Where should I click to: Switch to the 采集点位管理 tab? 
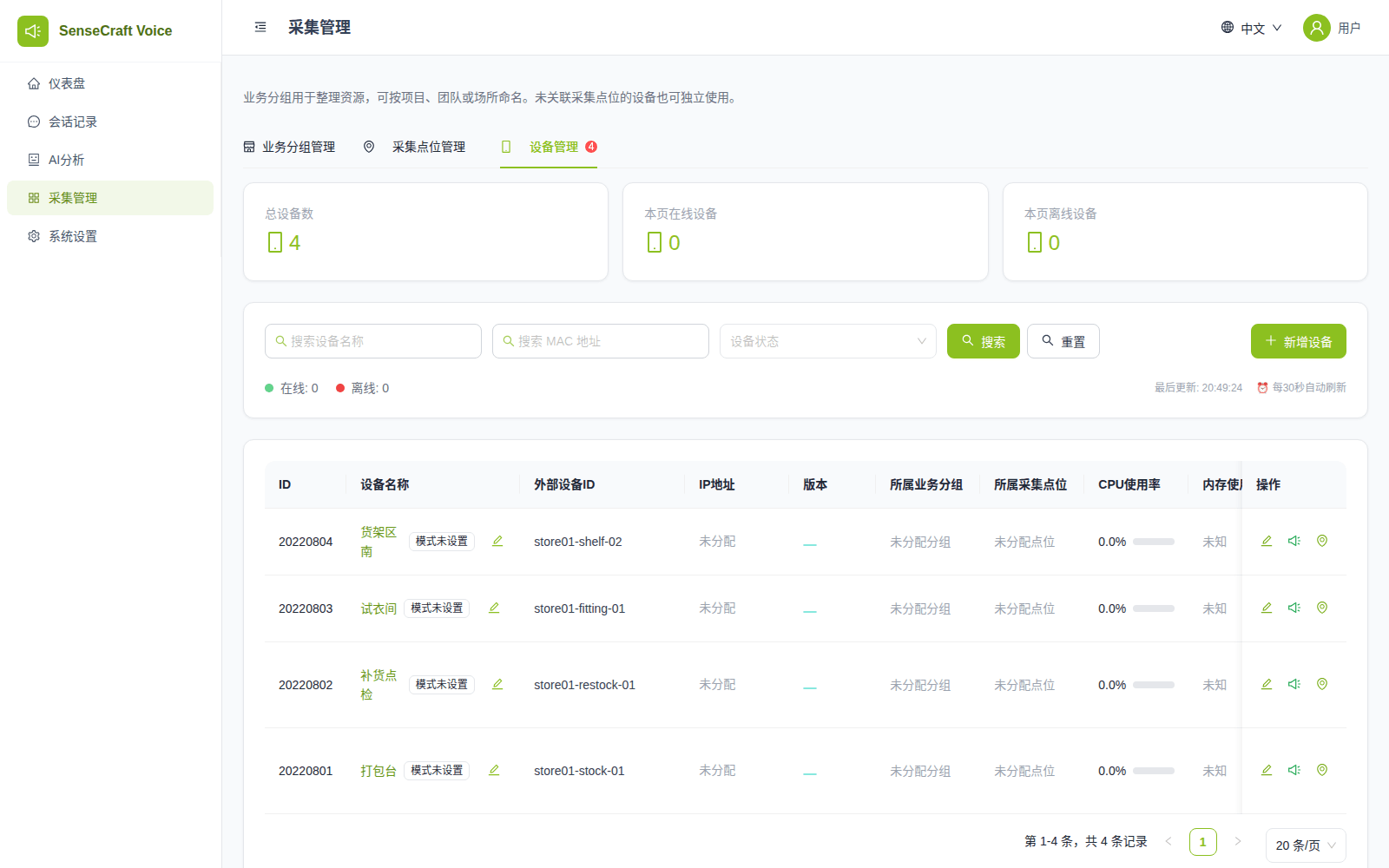click(x=414, y=147)
